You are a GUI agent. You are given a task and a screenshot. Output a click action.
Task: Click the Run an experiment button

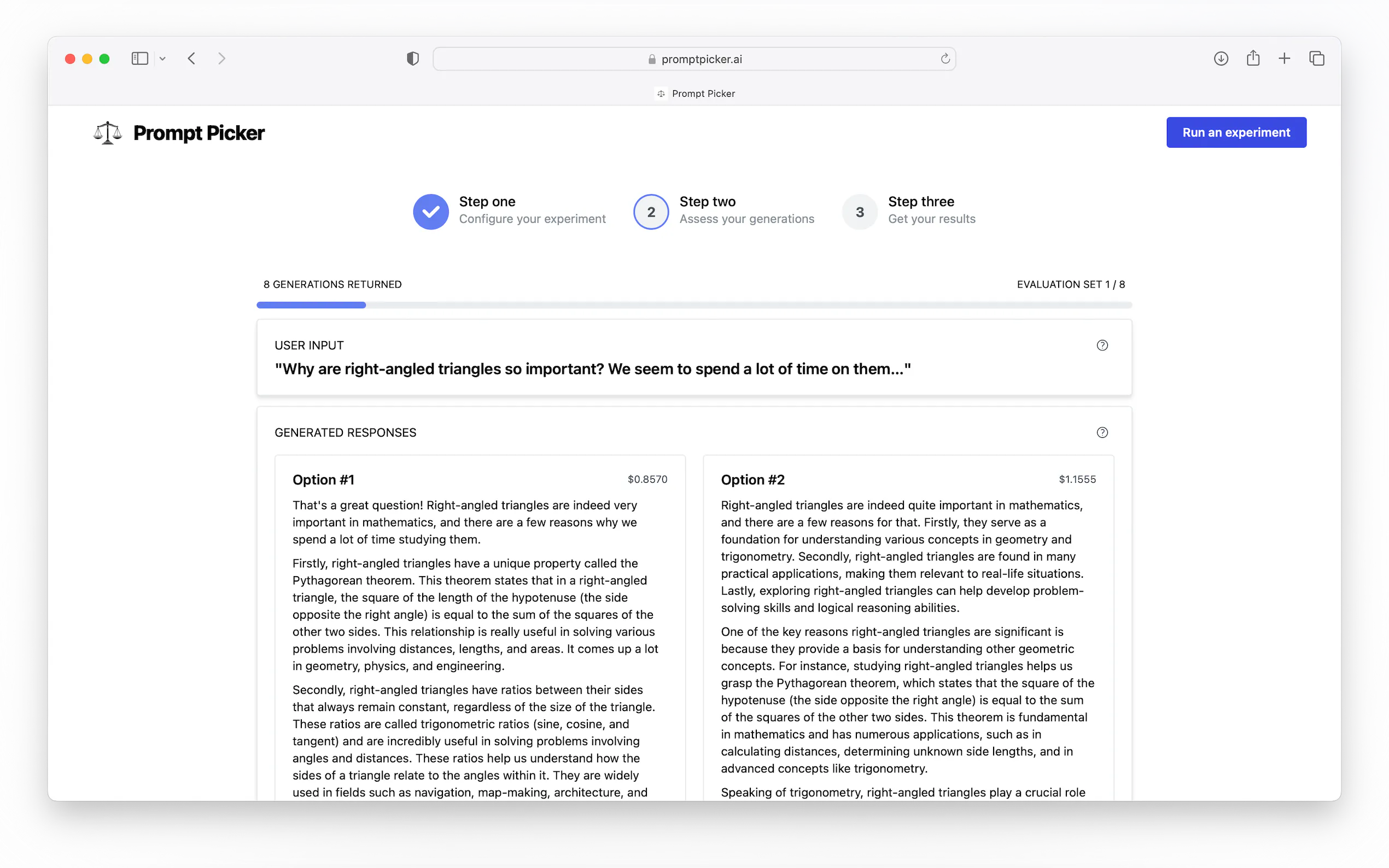[x=1236, y=133]
